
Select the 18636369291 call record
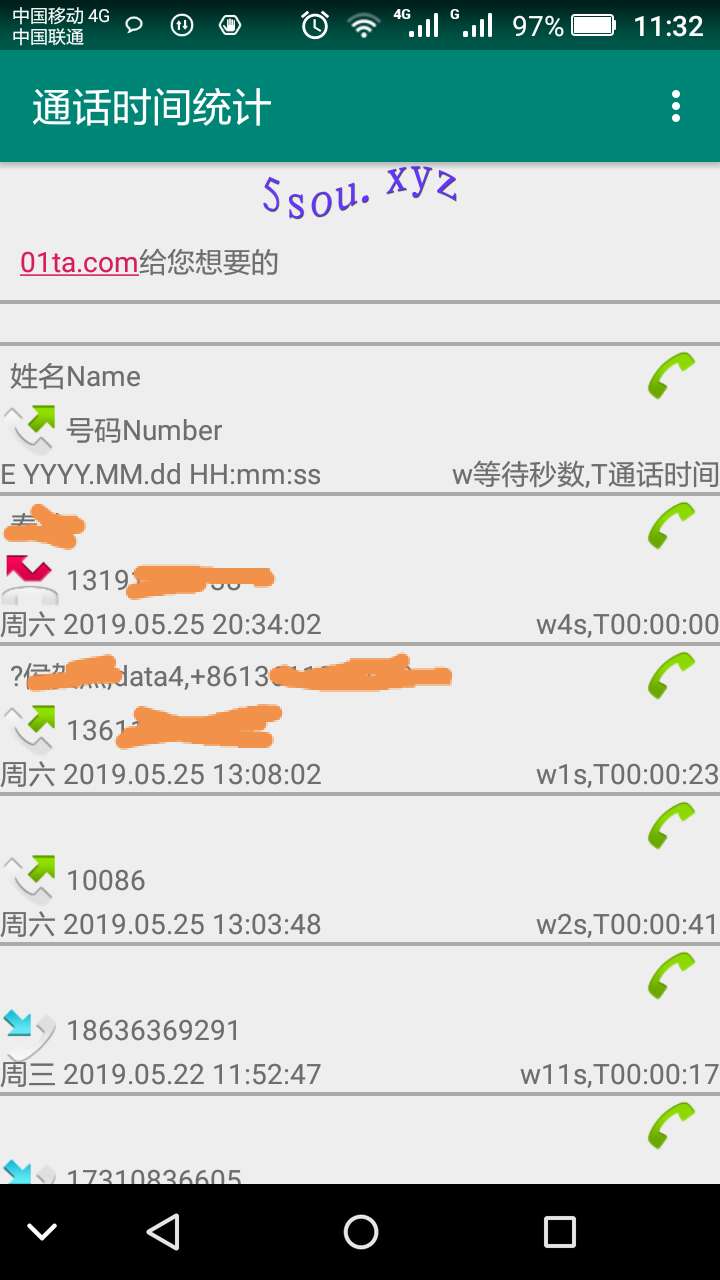(360, 1020)
